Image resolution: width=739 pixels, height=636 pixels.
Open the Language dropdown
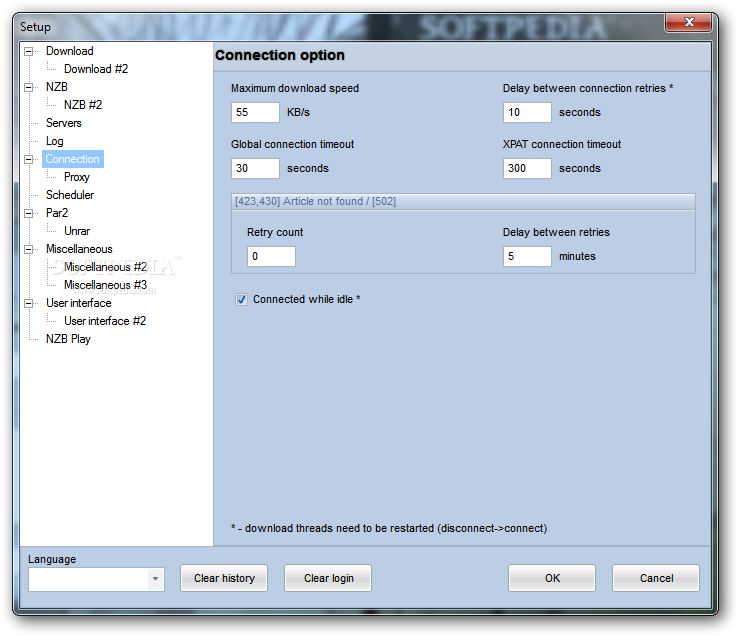tap(155, 579)
